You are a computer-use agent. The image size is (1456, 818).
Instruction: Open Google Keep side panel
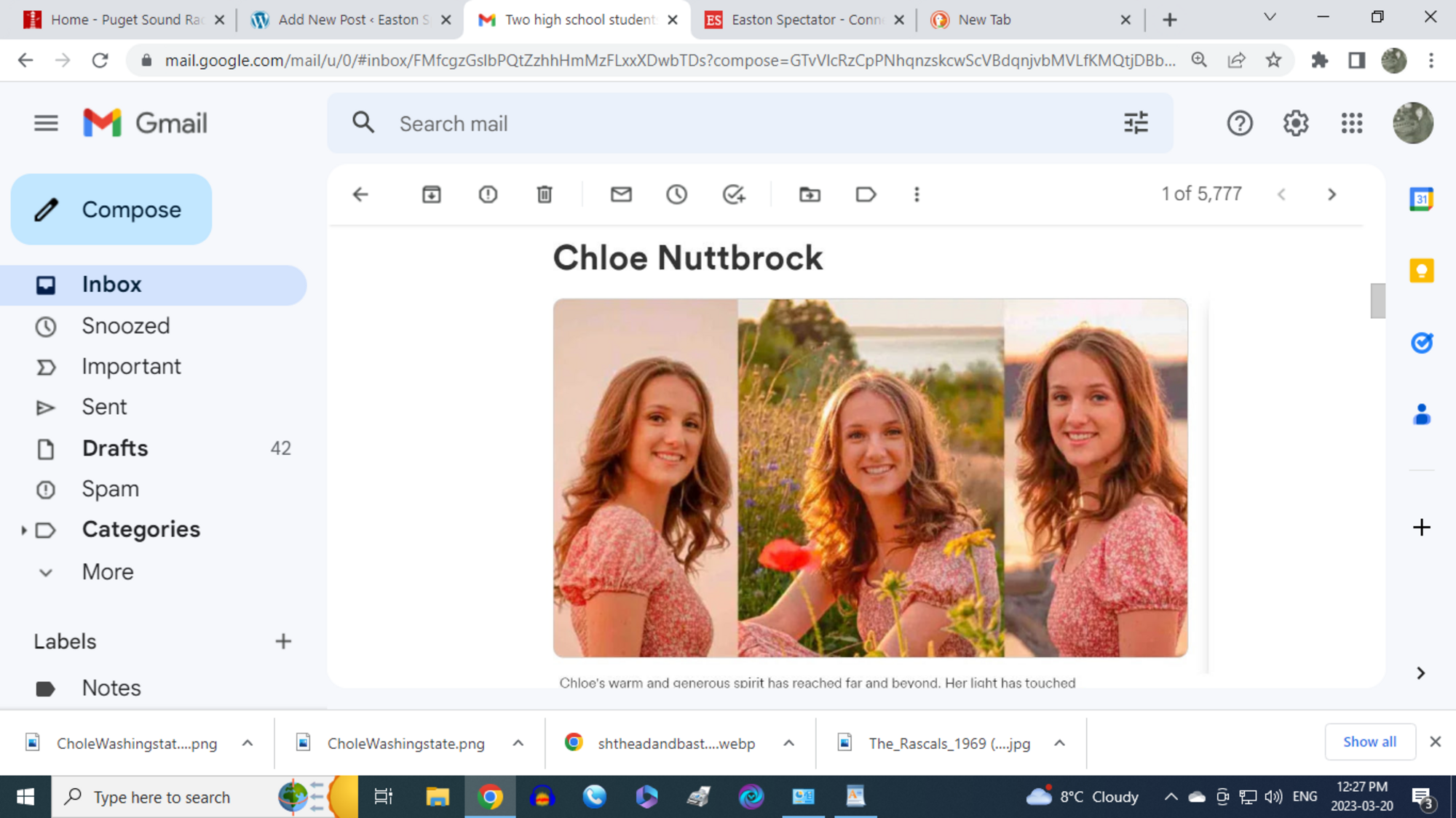click(x=1421, y=271)
